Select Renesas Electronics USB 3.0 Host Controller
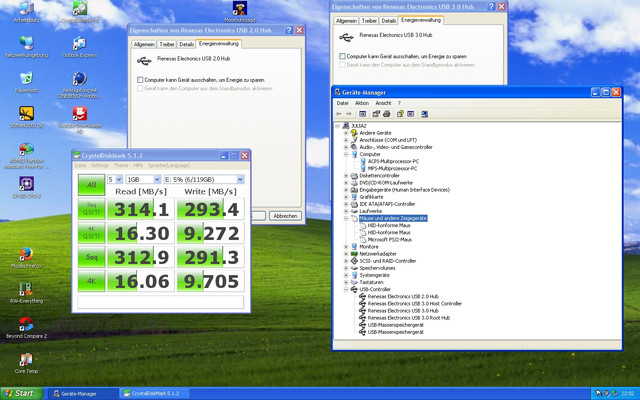This screenshot has width=640, height=400. tap(414, 304)
